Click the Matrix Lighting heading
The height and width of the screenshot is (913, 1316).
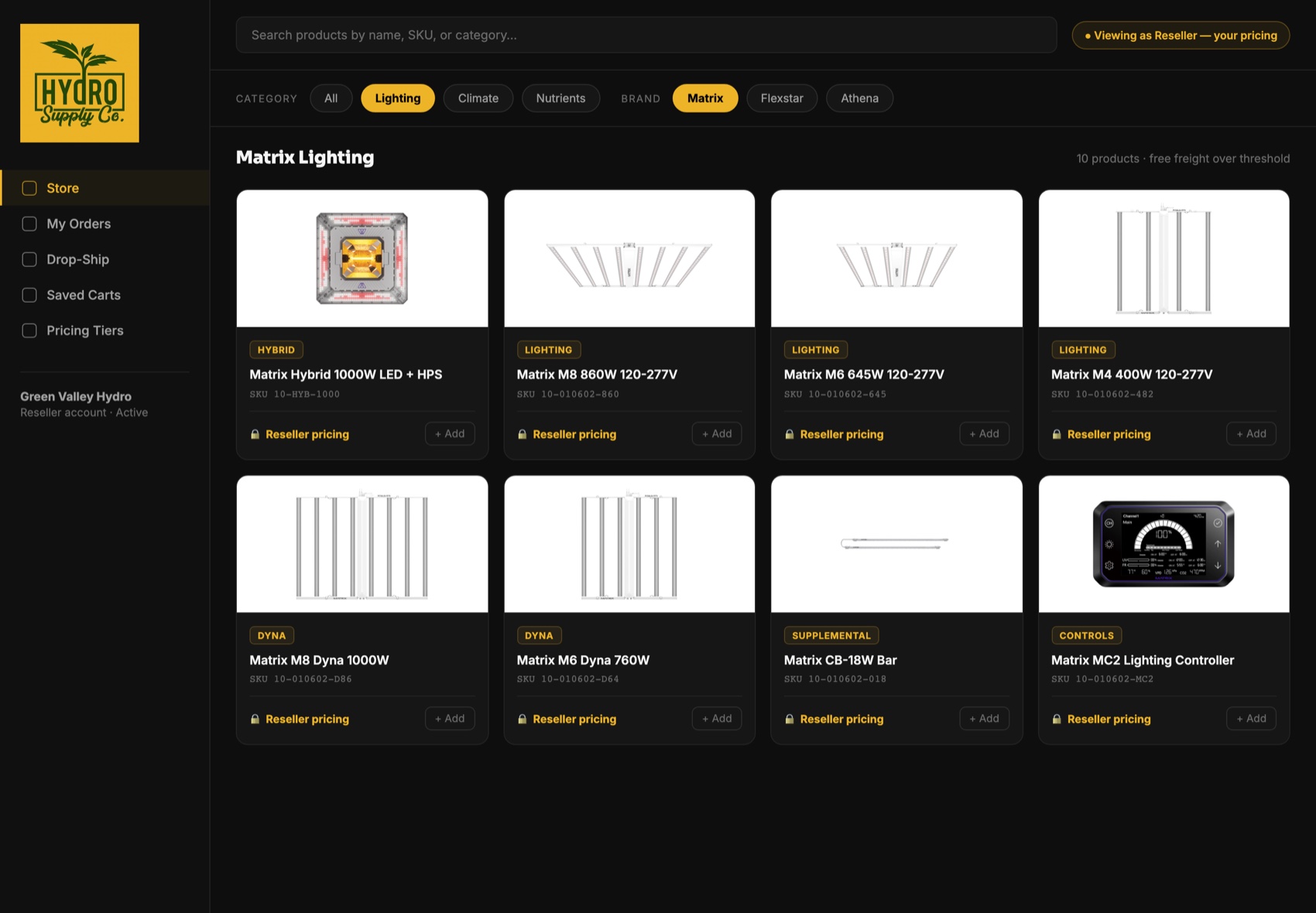(305, 157)
